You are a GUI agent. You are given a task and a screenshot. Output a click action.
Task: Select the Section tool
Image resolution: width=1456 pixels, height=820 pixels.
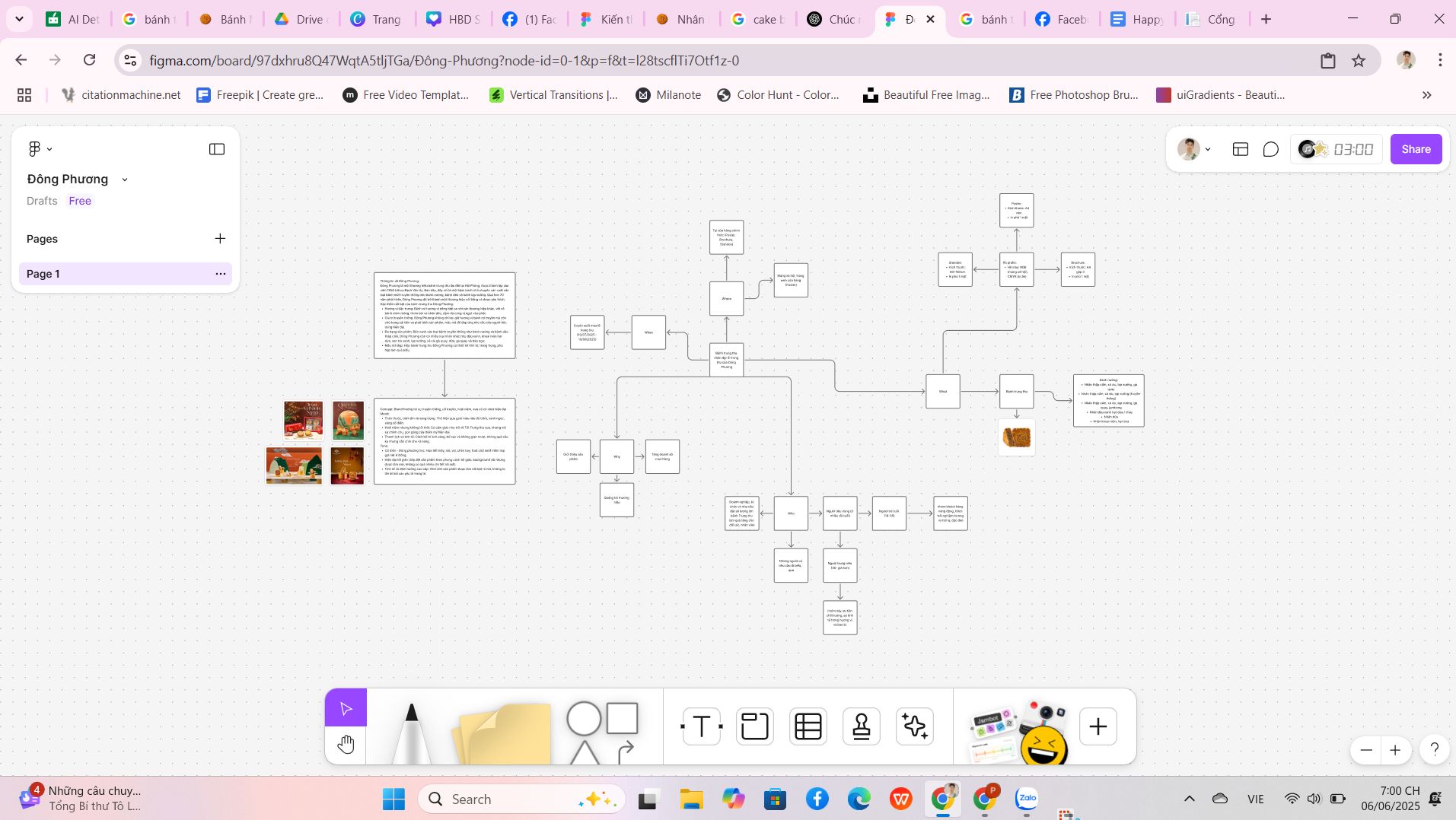(x=754, y=726)
